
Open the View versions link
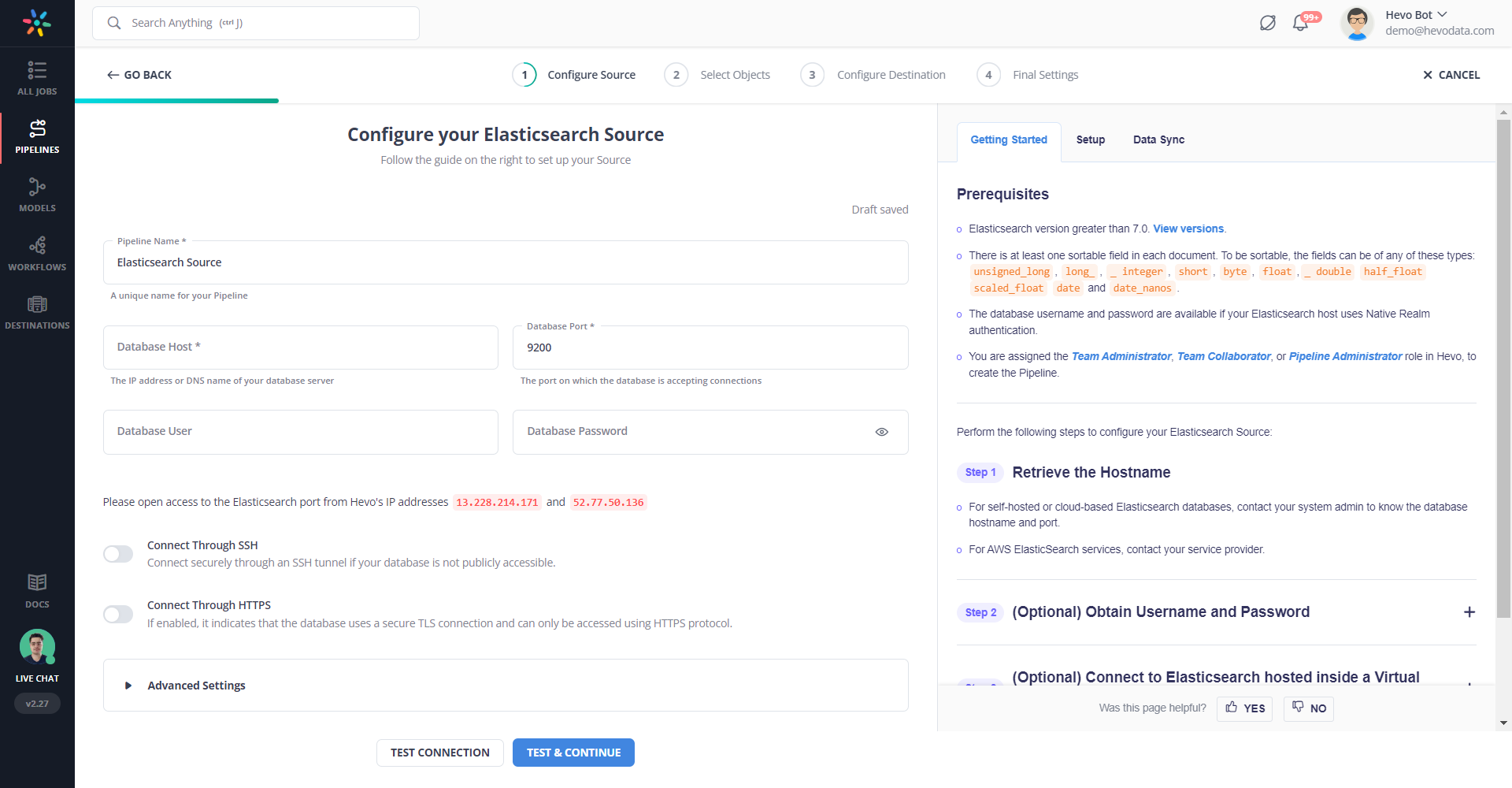(x=1188, y=229)
